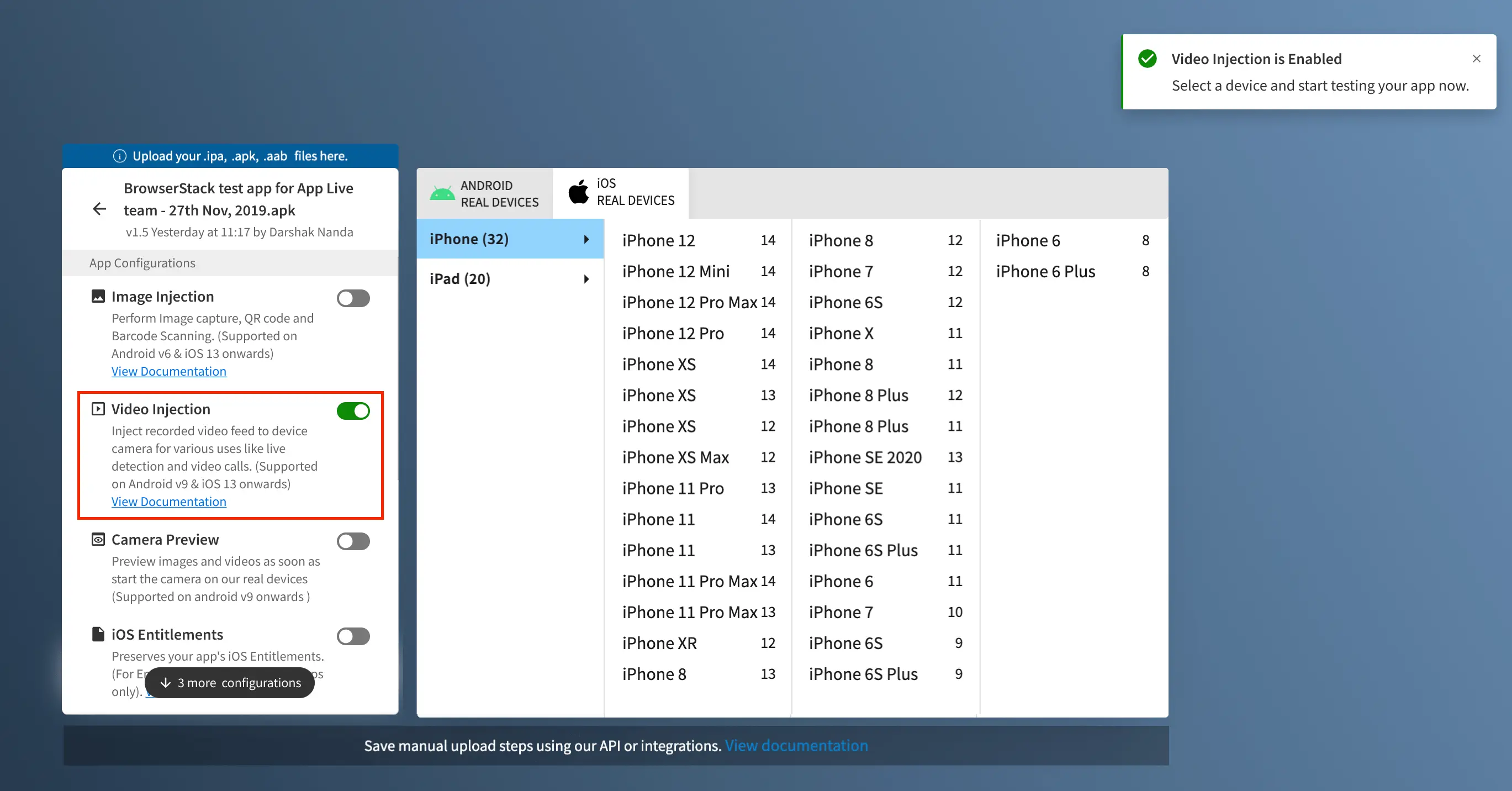1512x791 pixels.
Task: Click the Android robot icon
Action: click(x=442, y=194)
